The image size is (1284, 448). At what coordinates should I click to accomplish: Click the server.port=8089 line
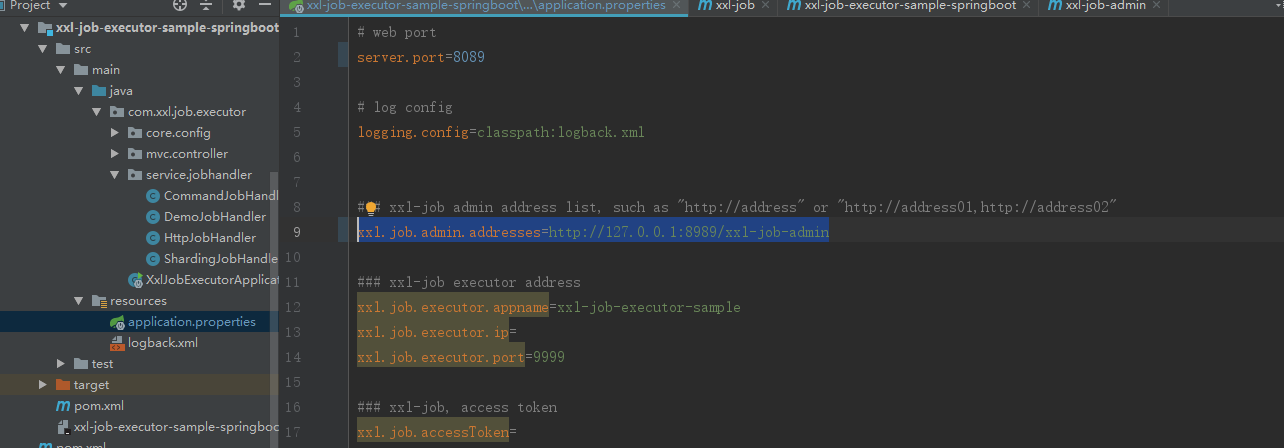click(421, 58)
